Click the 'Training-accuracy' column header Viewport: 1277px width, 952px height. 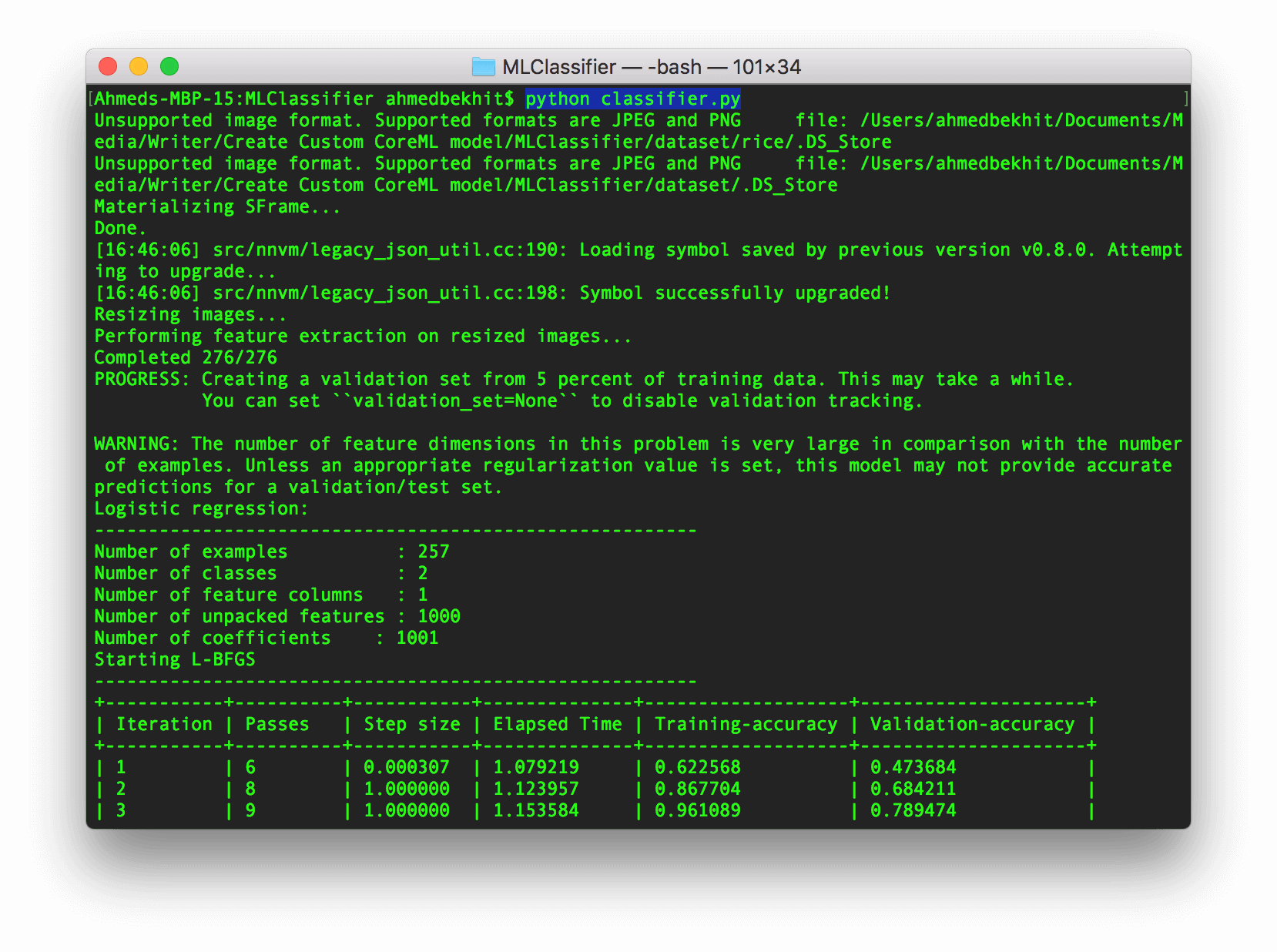pos(746,725)
